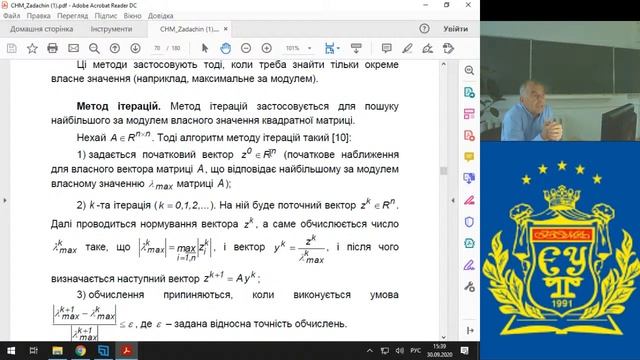This screenshot has height=360, width=640.
Task: Print the document using the printer icon
Action: [x=52, y=48]
